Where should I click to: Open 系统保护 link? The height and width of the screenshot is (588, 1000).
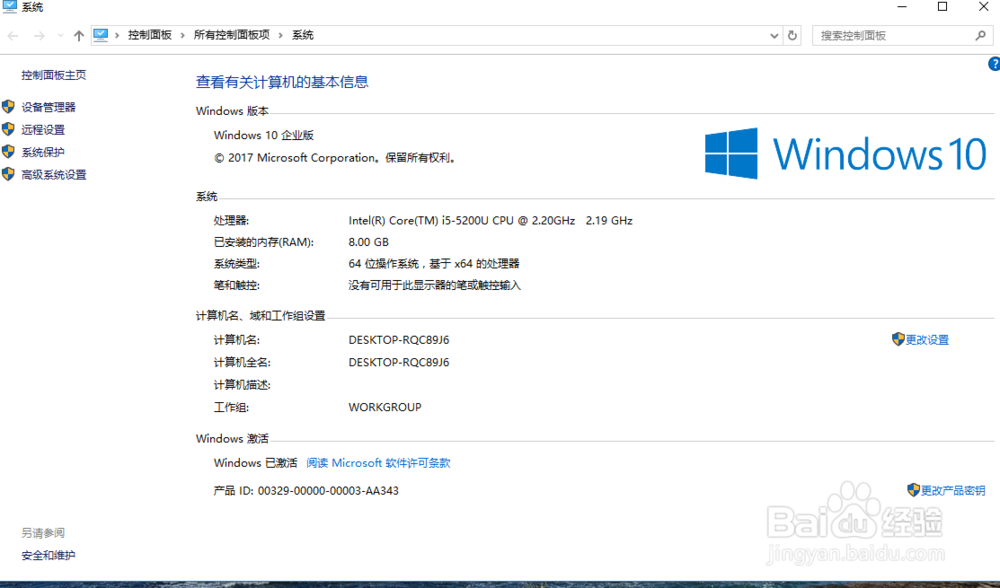tap(43, 152)
